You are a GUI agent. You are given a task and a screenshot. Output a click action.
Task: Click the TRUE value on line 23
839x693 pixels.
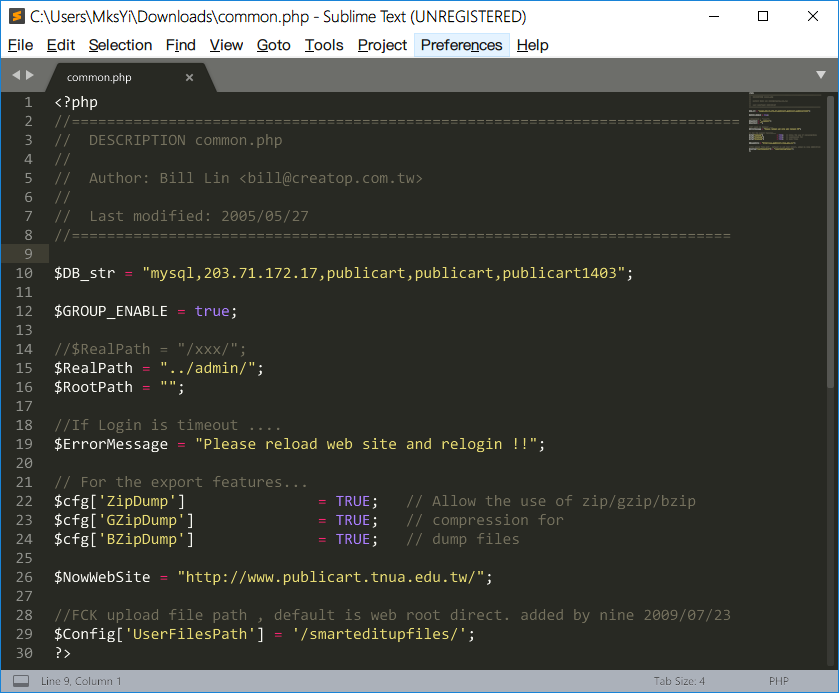(x=353, y=520)
